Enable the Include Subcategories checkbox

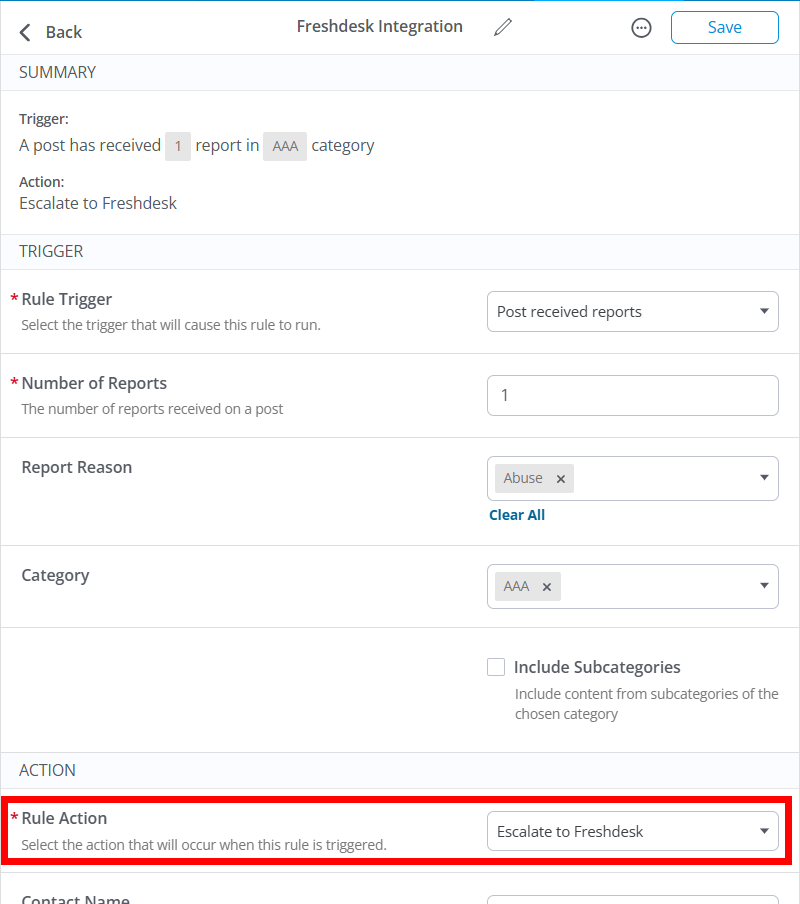(x=496, y=667)
